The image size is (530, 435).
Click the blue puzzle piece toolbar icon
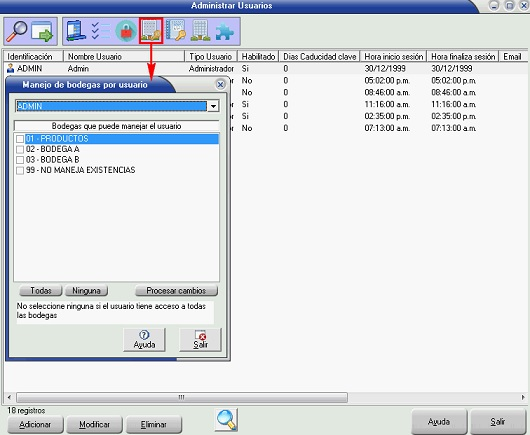tap(224, 32)
